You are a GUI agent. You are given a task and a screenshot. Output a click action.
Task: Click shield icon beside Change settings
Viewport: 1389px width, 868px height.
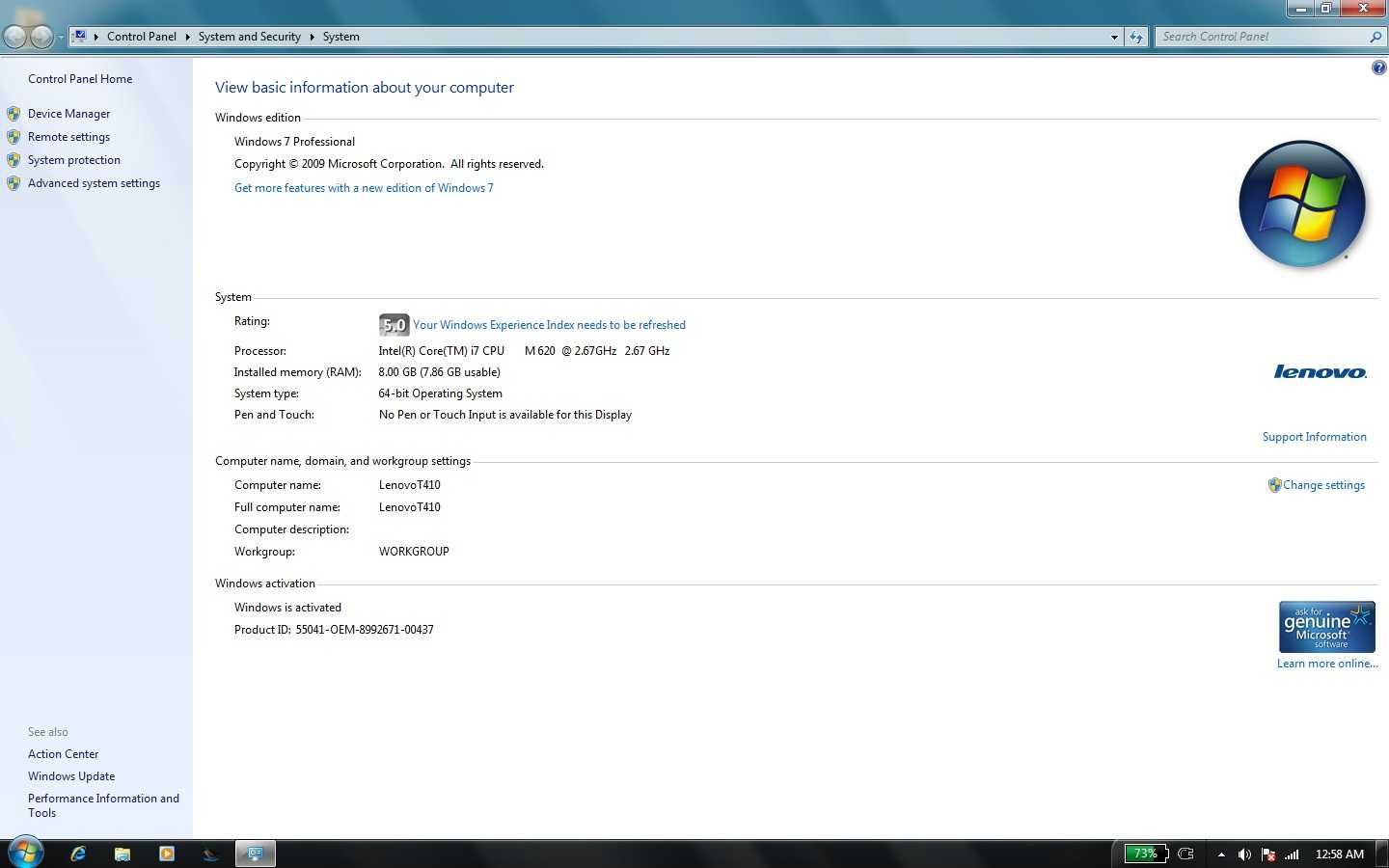tap(1274, 485)
